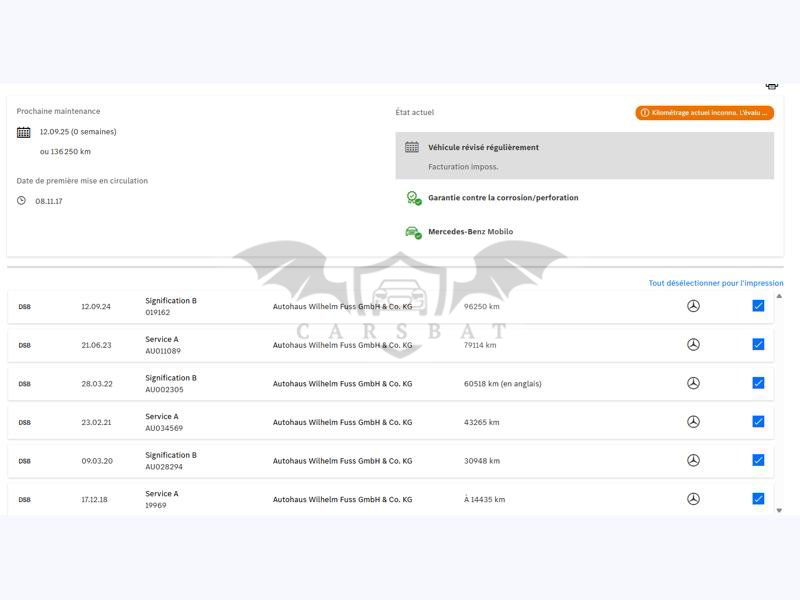Click Mercedes star logo in 23.02.21 row

point(693,422)
